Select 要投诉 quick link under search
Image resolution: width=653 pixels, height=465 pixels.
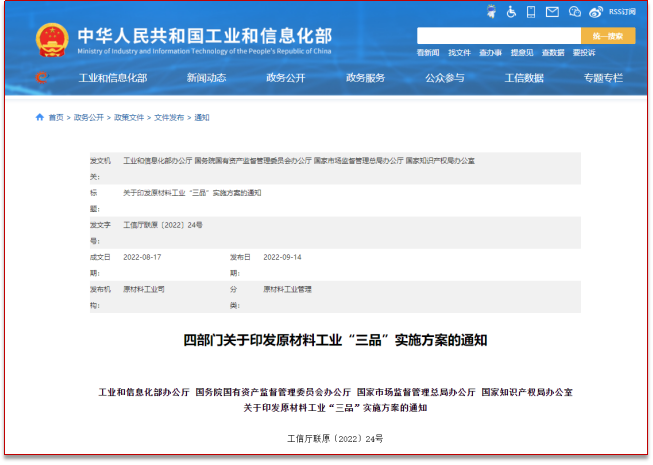pyautogui.click(x=584, y=52)
